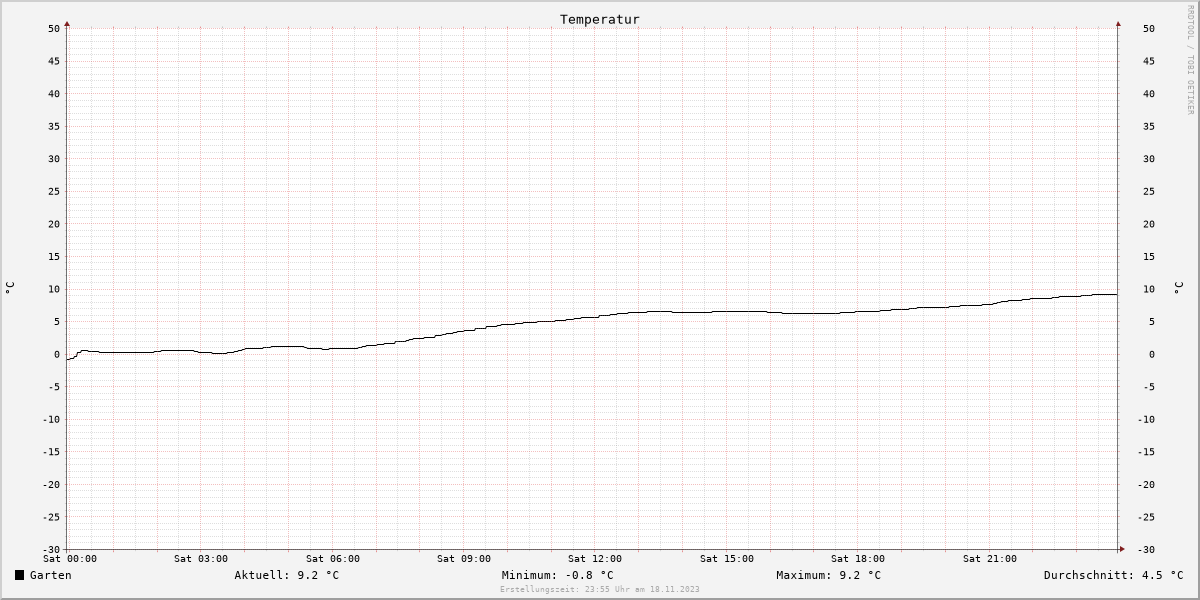The height and width of the screenshot is (600, 1200).
Task: Click the left y-axis "40" label
Action: pos(55,94)
